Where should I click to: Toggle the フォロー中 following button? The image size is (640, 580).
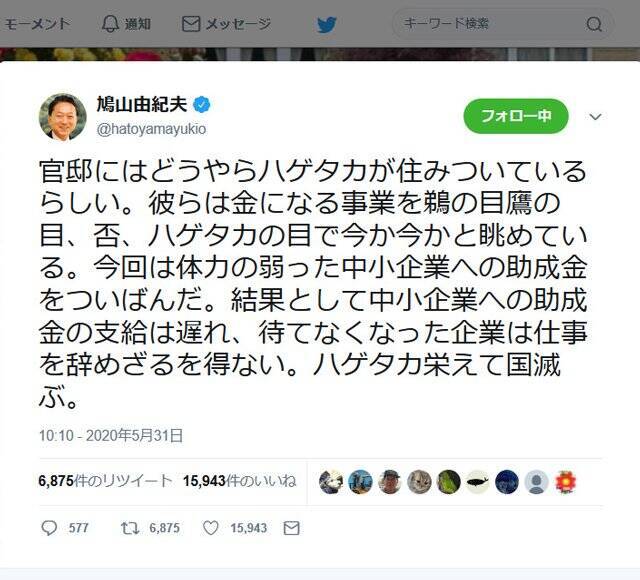(516, 116)
